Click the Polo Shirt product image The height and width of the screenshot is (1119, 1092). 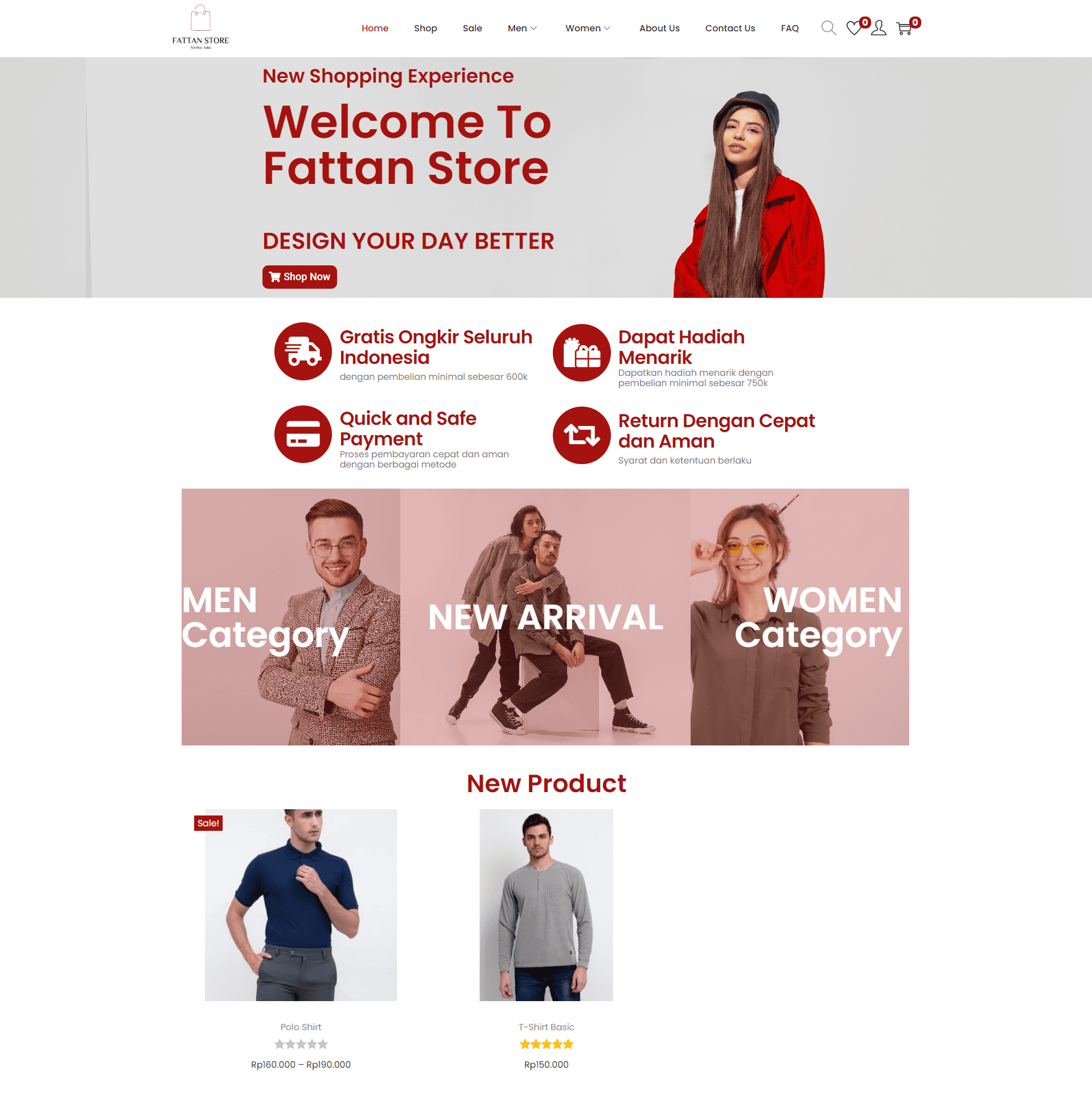point(301,905)
